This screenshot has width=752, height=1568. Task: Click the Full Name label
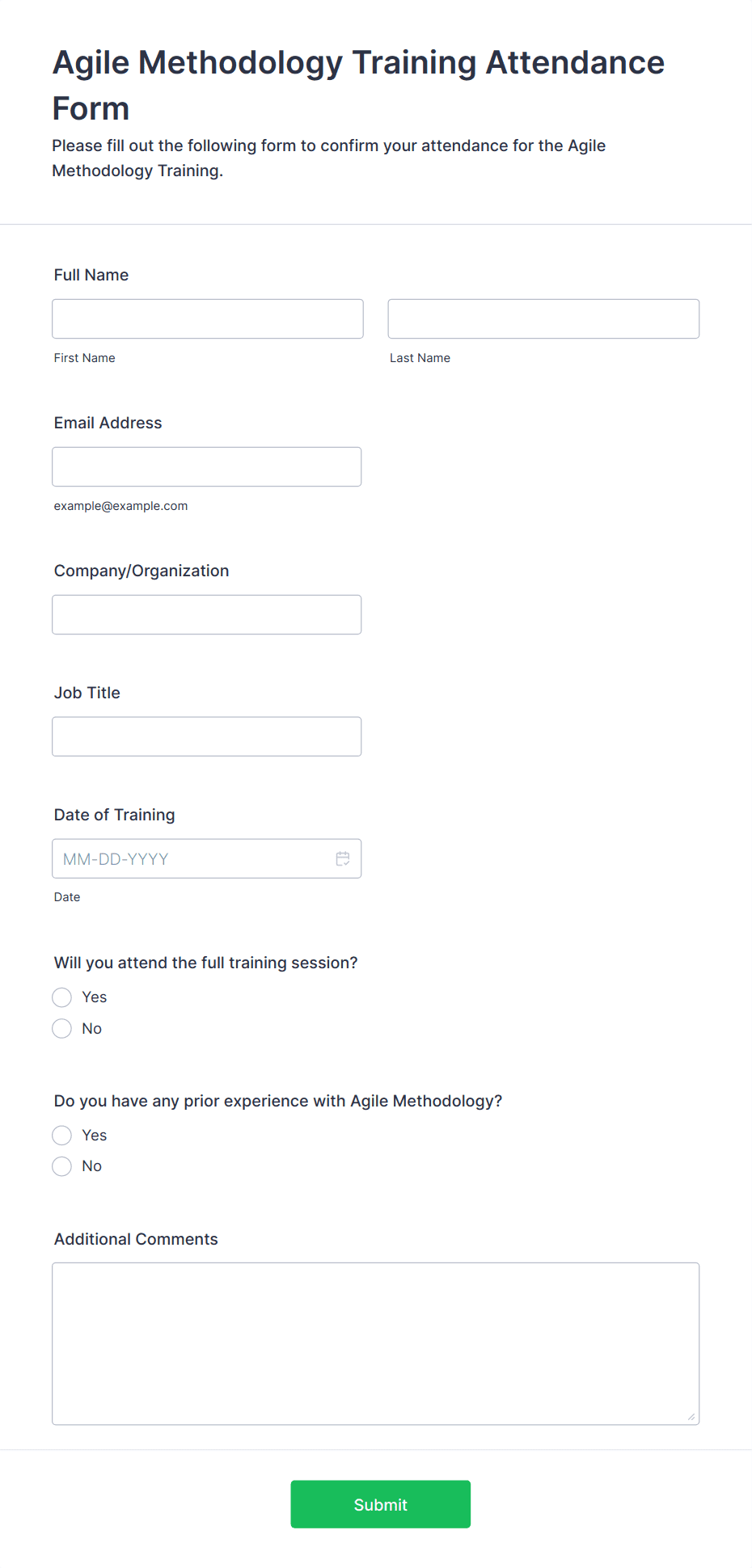tap(91, 275)
